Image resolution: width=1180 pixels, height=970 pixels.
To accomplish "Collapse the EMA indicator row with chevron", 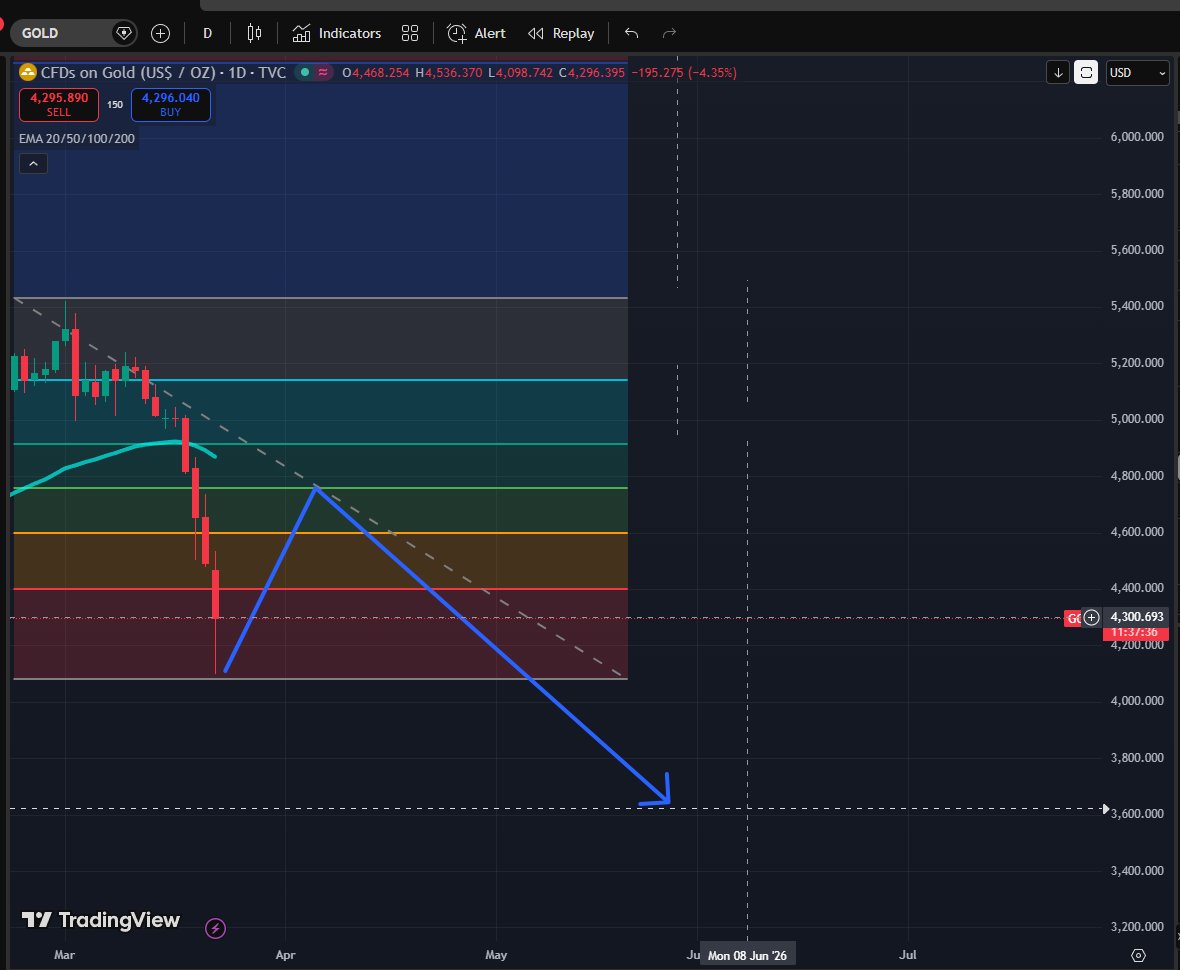I will [33, 163].
